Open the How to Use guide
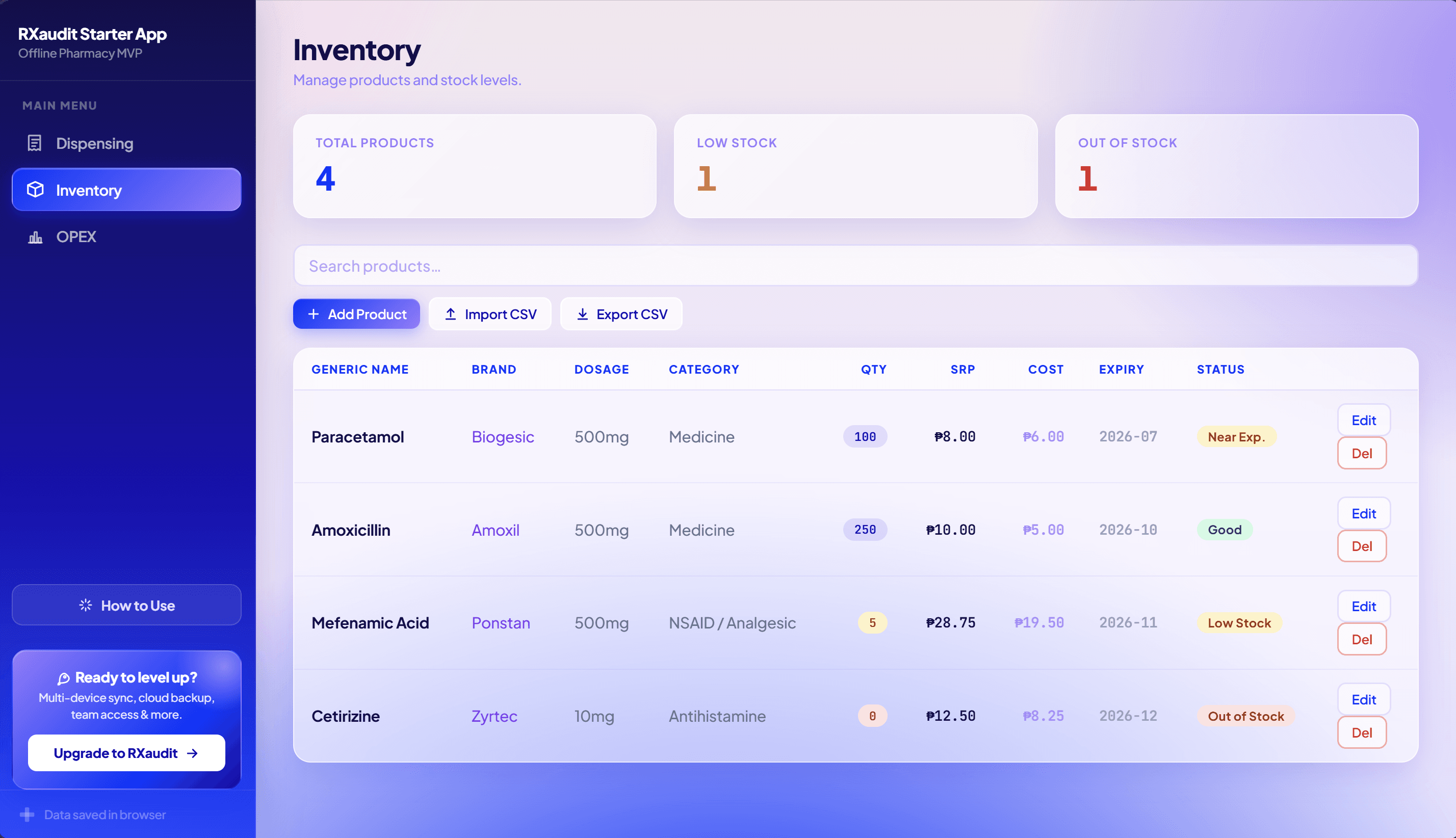 [126, 606]
